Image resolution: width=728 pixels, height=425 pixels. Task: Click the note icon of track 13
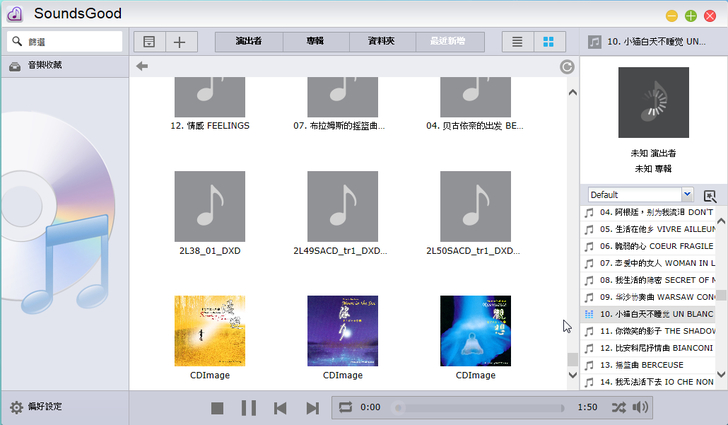[x=589, y=365]
